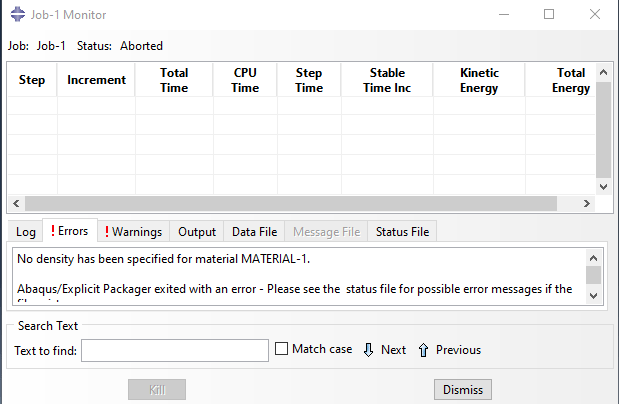Click the 'Aborted' status text

coord(141,46)
